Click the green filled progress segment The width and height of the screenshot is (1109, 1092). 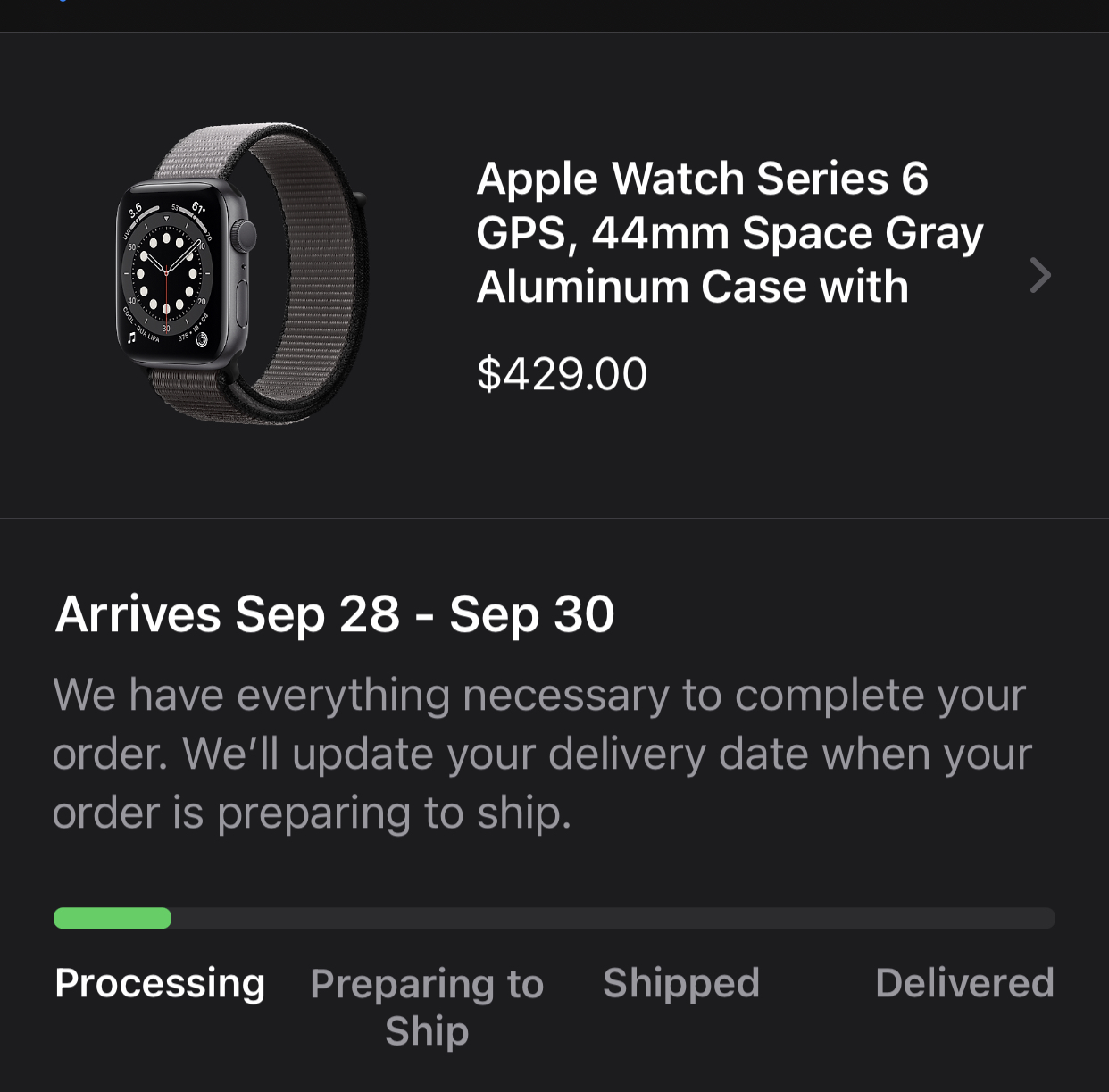(113, 918)
